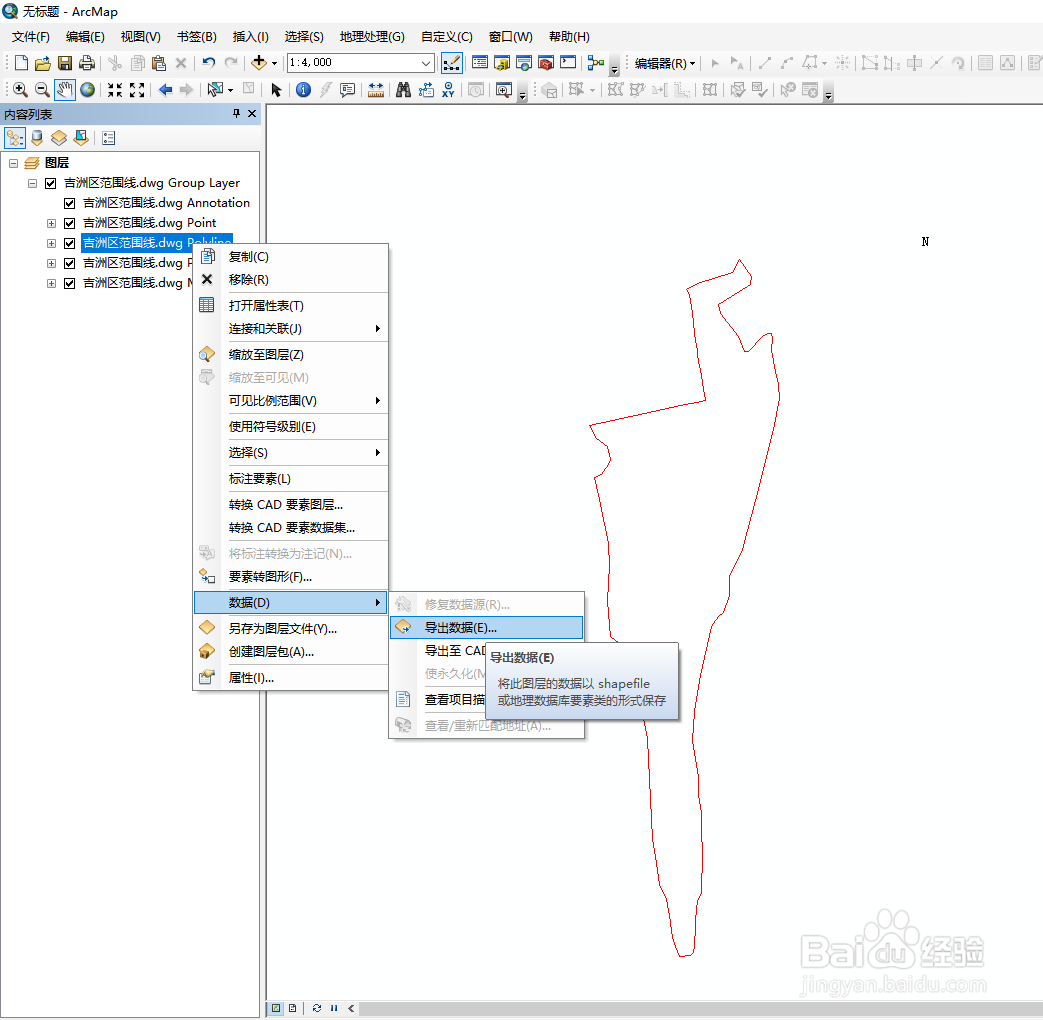Select the Zoom In tool
Viewport: 1043px width, 1020px height.
(x=20, y=89)
